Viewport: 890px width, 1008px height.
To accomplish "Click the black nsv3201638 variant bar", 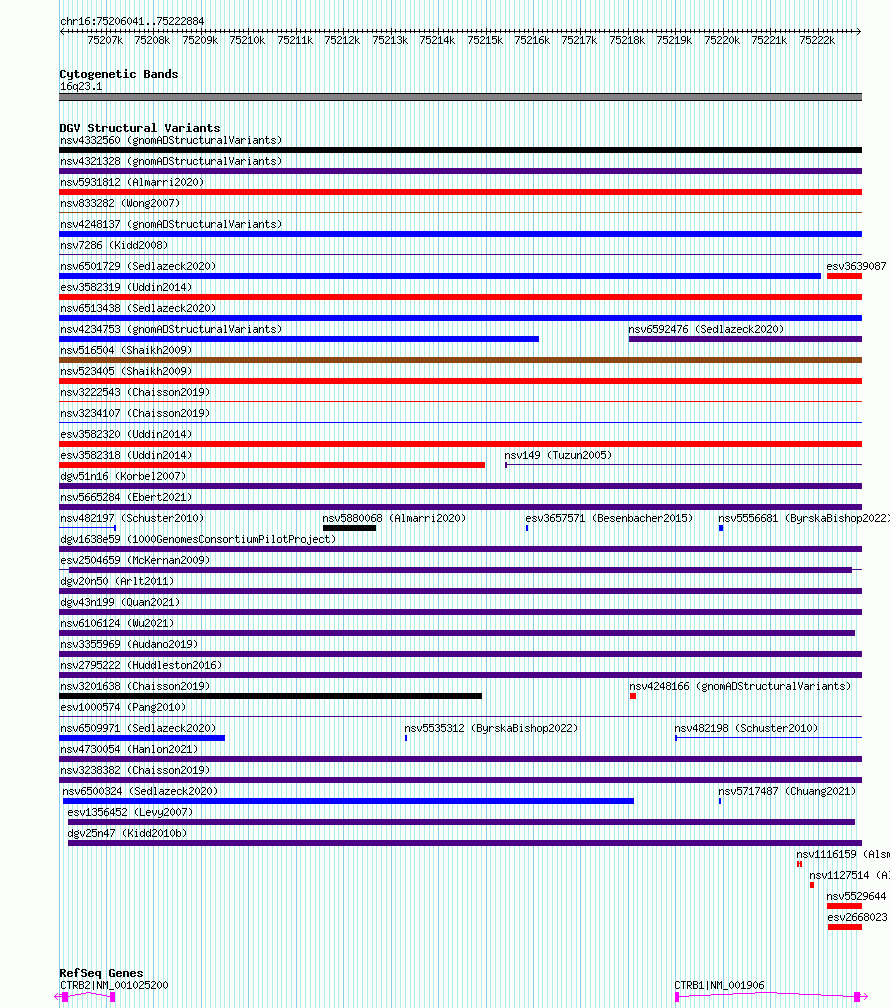I will pyautogui.click(x=270, y=696).
